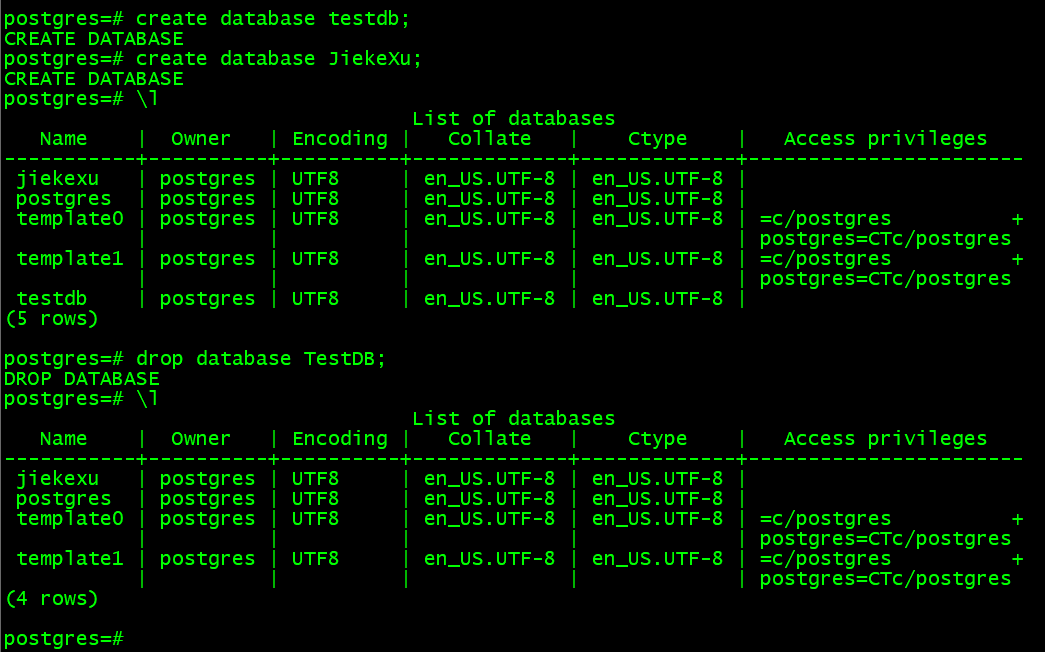Click the Access privileges header in first table

point(885,139)
